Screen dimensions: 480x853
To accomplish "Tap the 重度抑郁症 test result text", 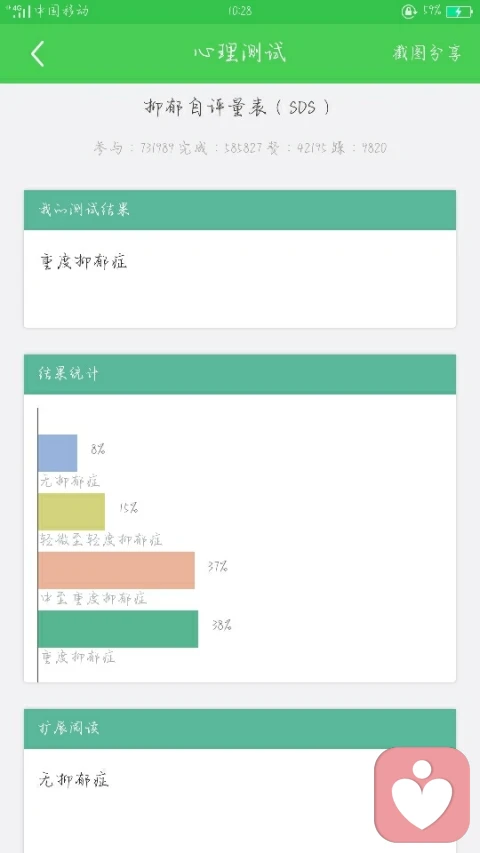I will [84, 262].
